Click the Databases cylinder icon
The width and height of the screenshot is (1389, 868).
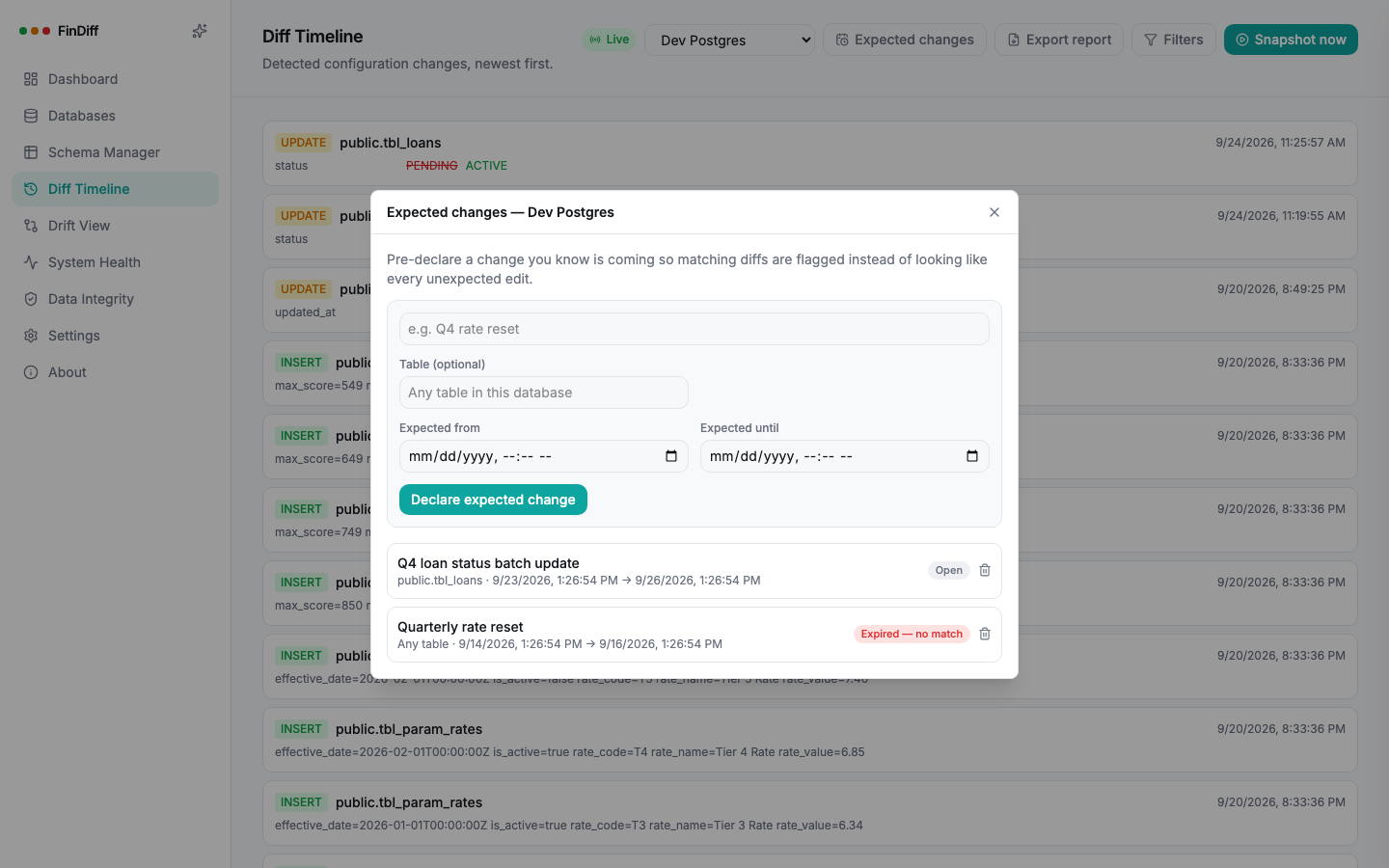tap(31, 116)
